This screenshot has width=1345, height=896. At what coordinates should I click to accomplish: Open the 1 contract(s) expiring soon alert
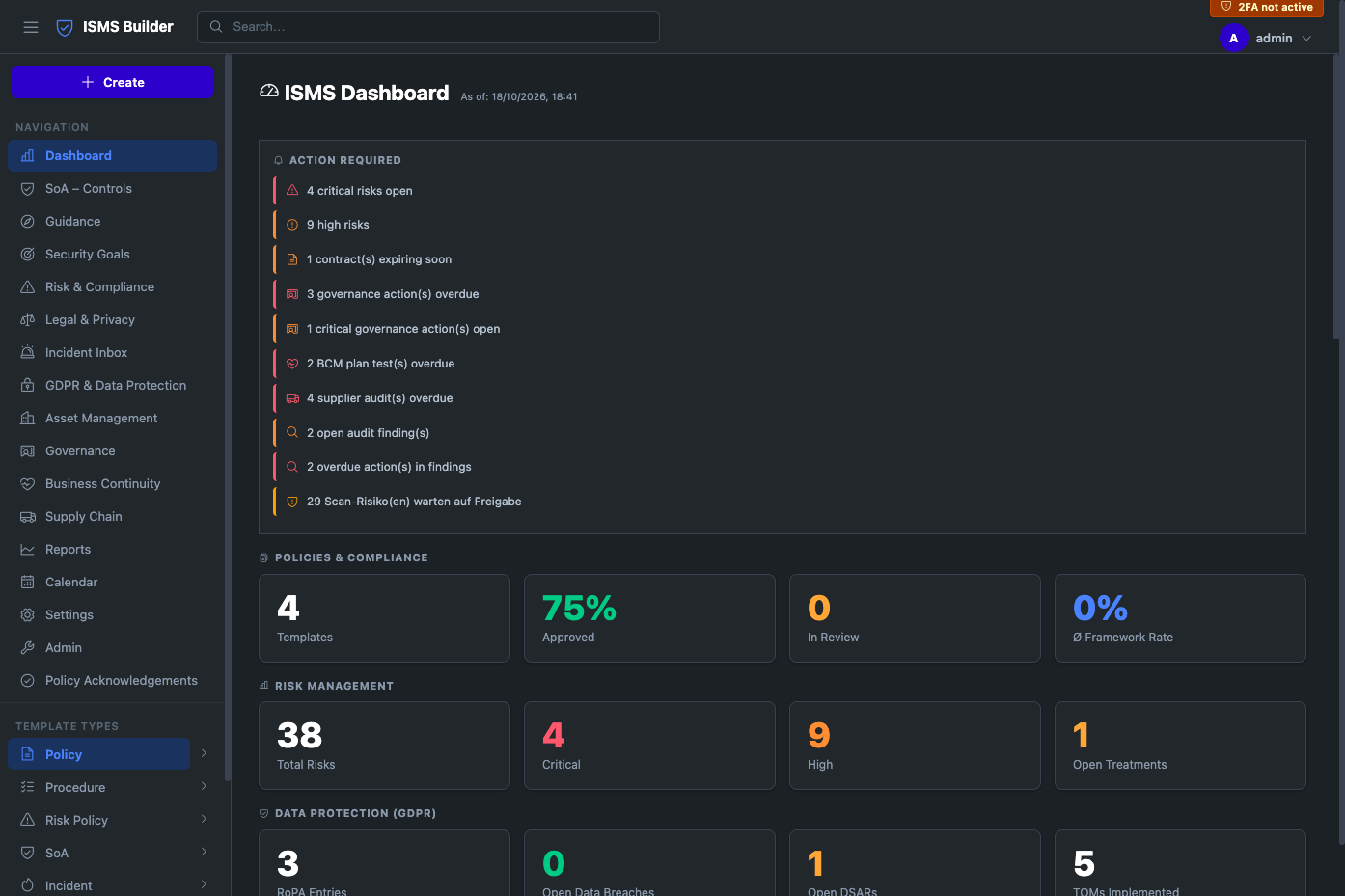pos(782,259)
